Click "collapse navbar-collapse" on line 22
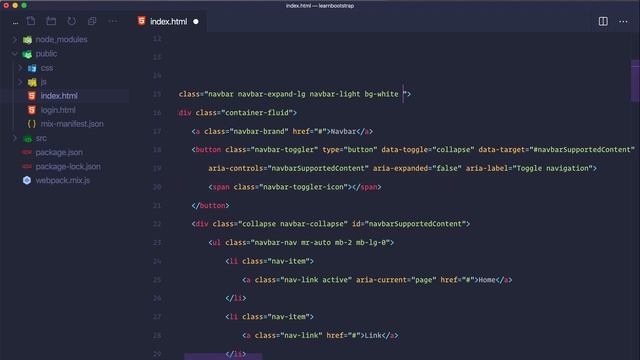The width and height of the screenshot is (640, 360). click(x=293, y=224)
